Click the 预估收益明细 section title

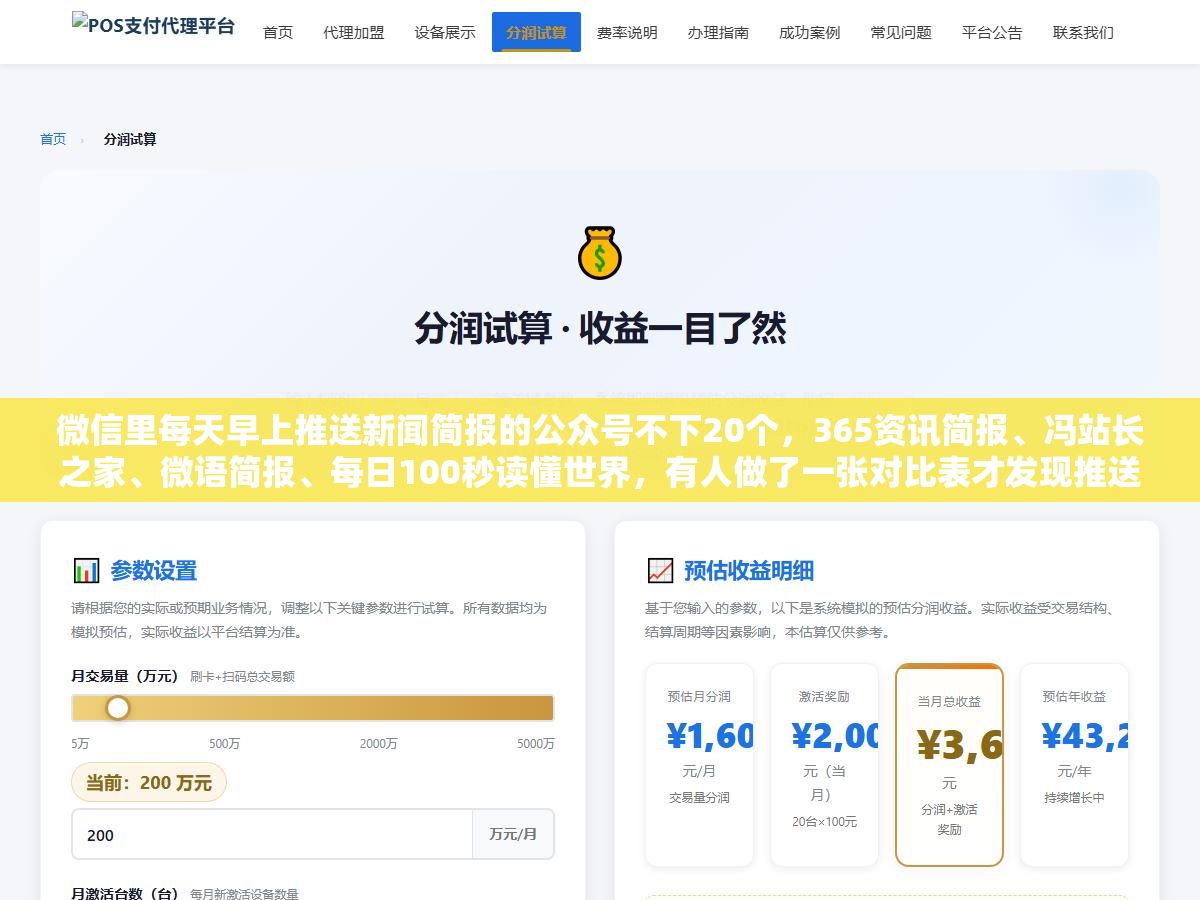click(748, 571)
